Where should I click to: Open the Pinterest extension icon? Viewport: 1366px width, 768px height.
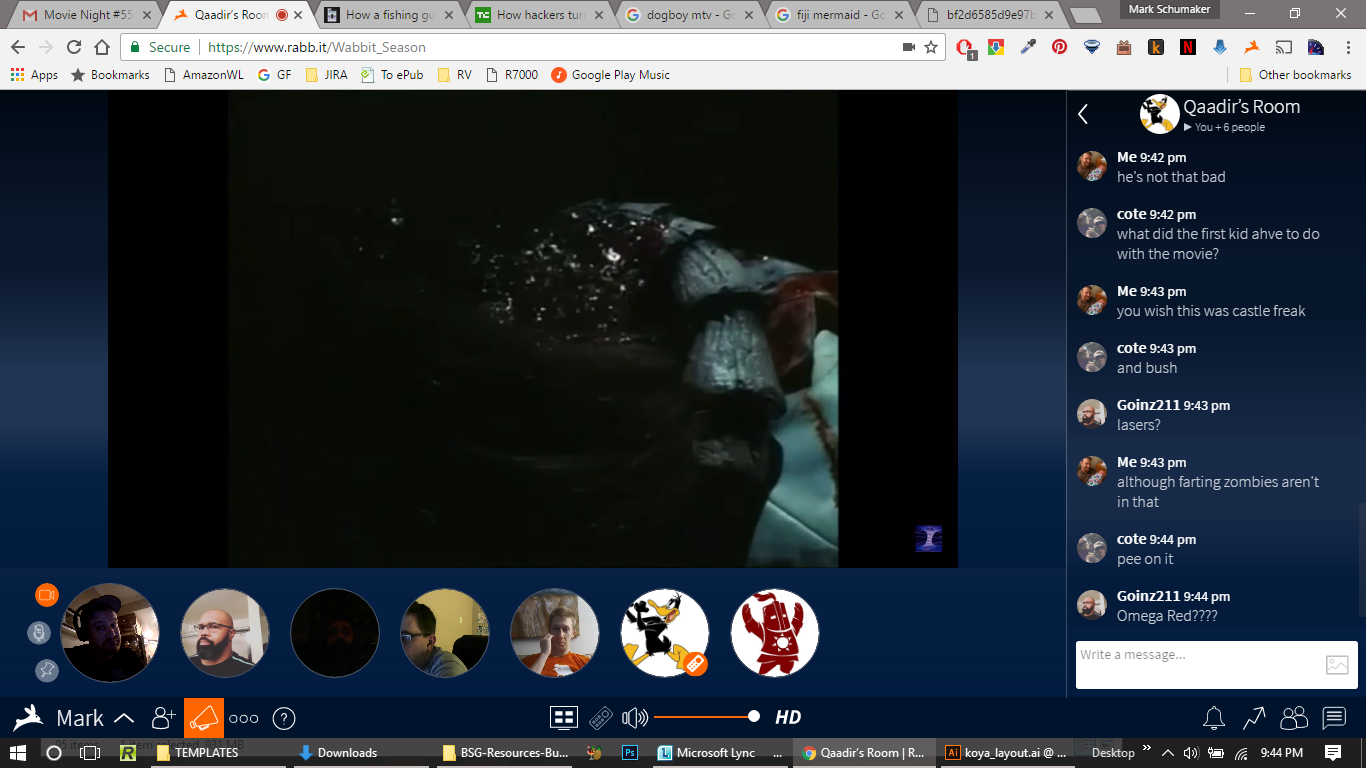click(1059, 47)
